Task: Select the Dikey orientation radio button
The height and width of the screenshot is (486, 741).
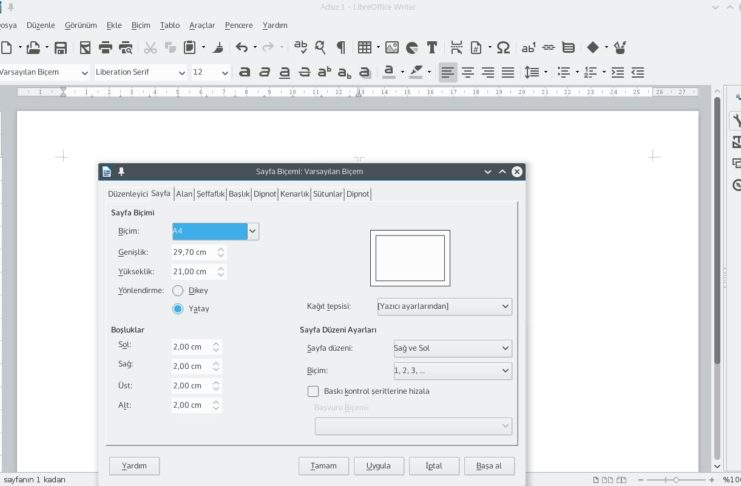Action: tap(178, 290)
